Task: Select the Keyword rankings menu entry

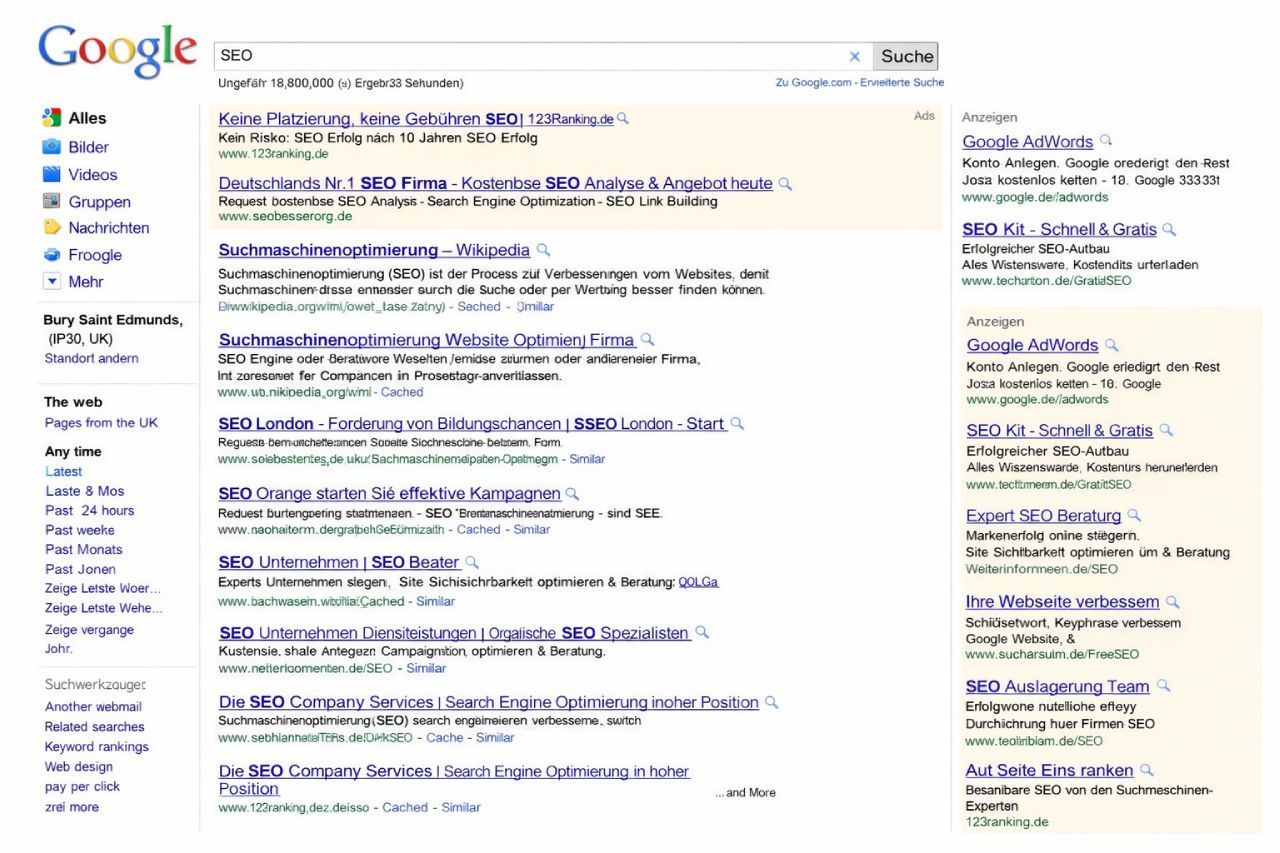Action: point(96,746)
